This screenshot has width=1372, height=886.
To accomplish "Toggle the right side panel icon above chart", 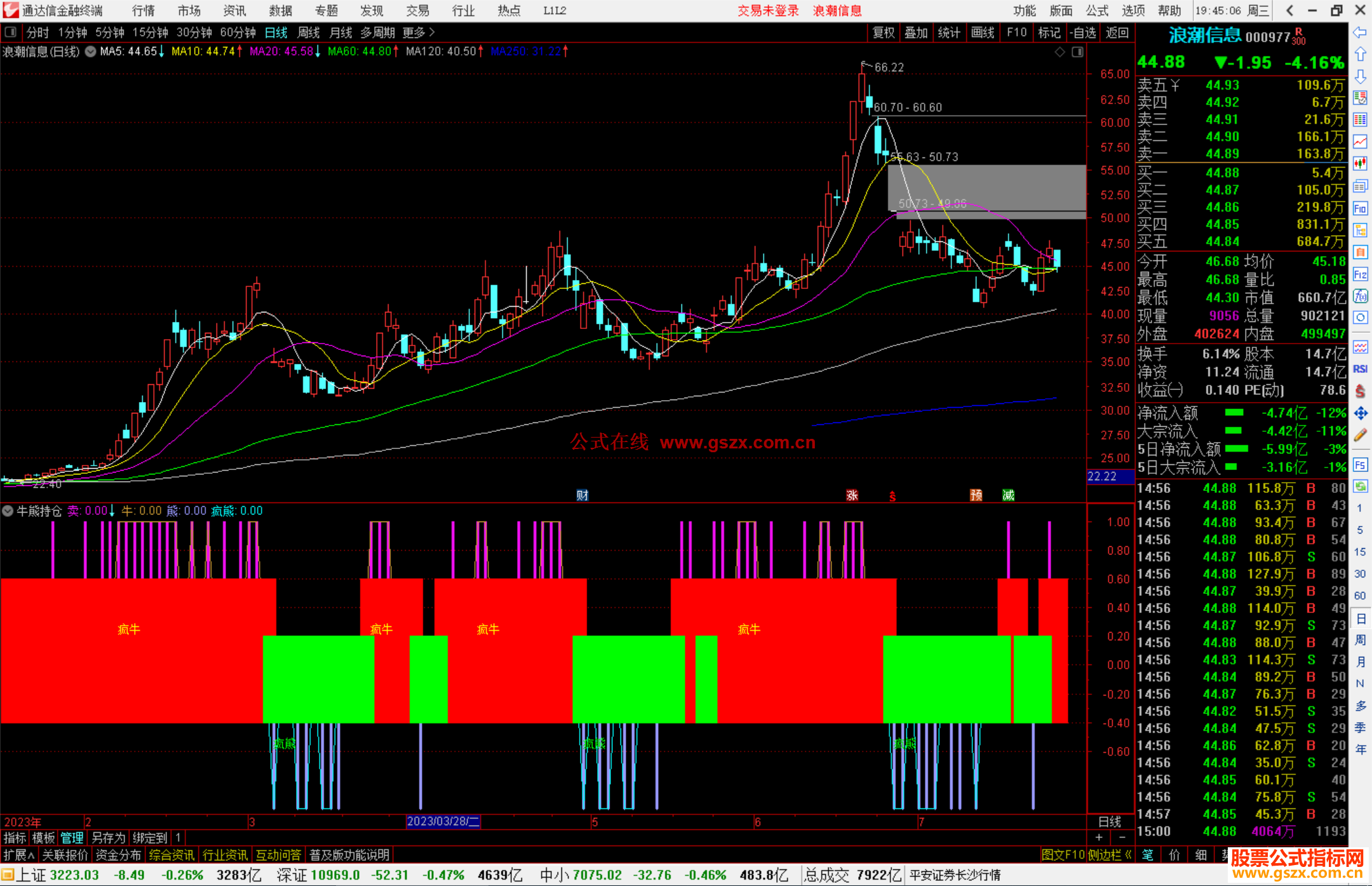I will [x=1077, y=52].
